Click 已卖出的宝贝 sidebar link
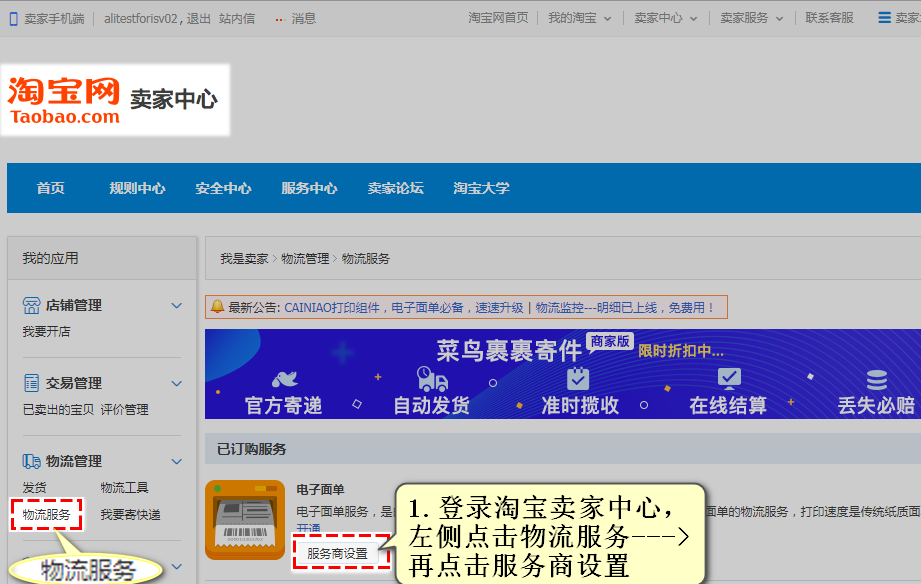 pyautogui.click(x=58, y=410)
